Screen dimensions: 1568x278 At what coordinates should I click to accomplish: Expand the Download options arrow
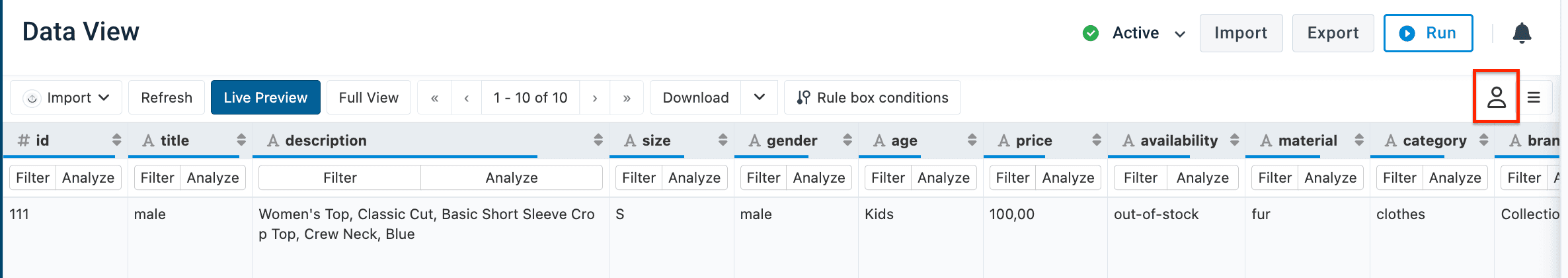(760, 98)
